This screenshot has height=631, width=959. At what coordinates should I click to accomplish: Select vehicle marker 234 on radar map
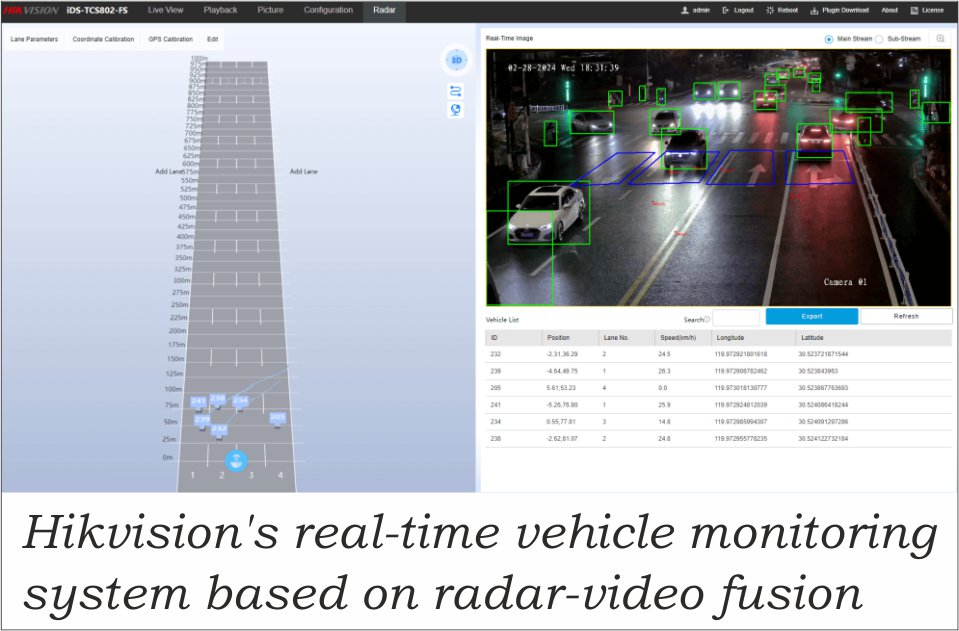point(240,402)
